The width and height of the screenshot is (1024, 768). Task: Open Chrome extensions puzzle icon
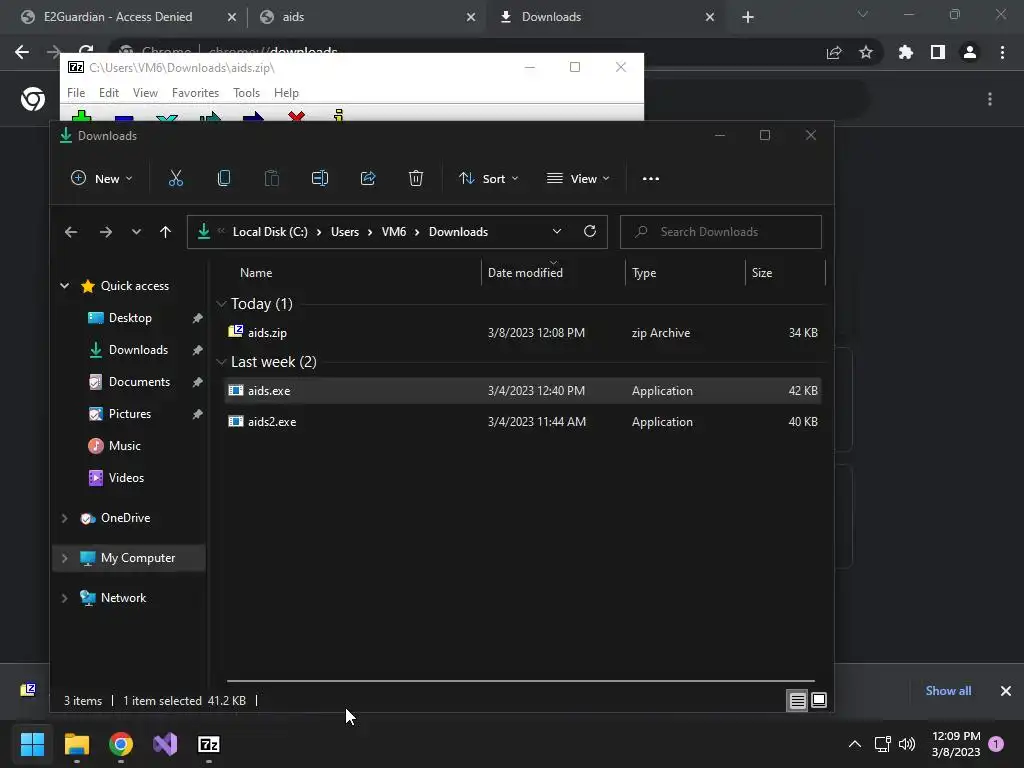click(x=905, y=52)
